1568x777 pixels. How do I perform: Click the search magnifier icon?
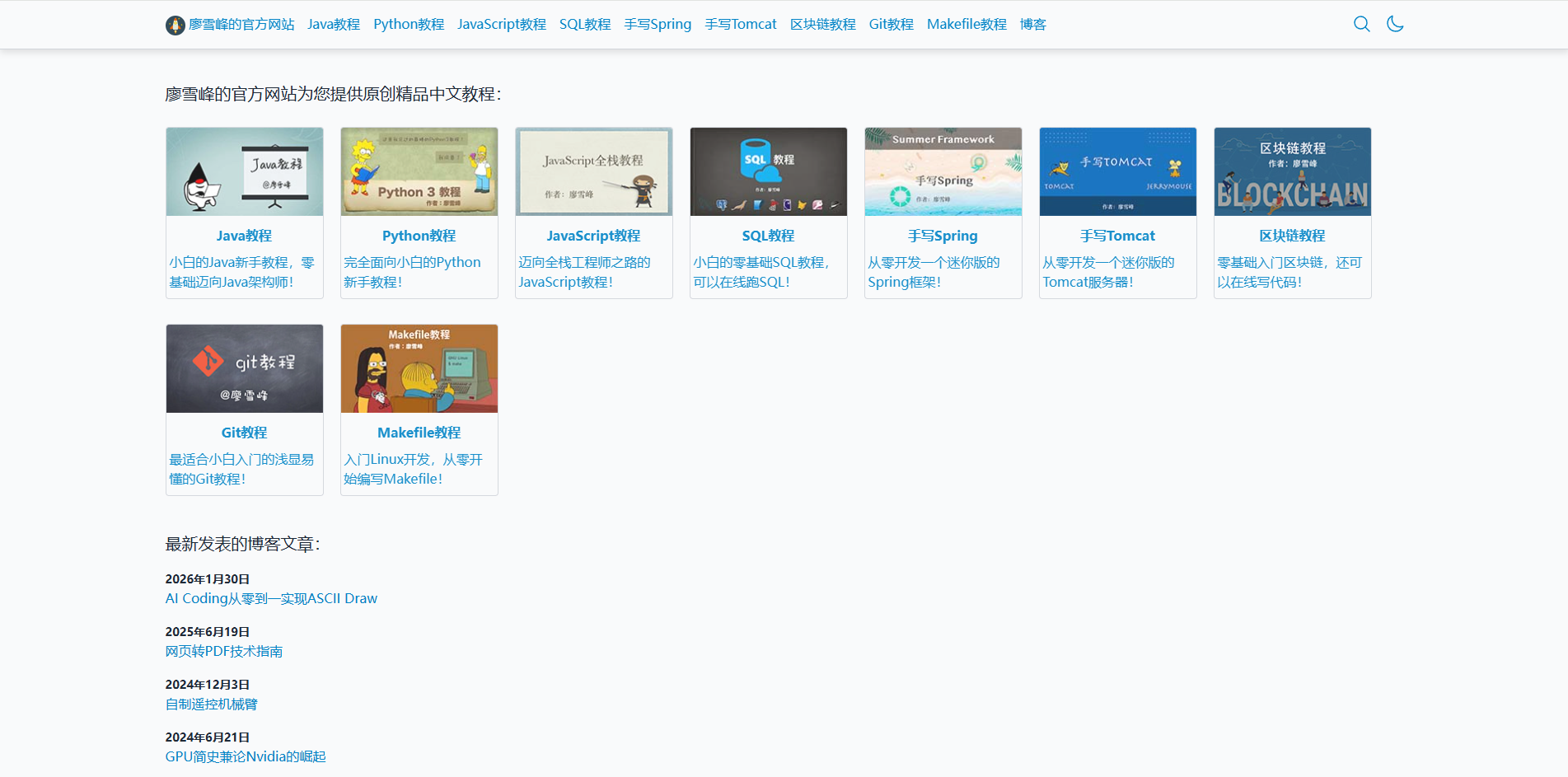click(x=1361, y=24)
